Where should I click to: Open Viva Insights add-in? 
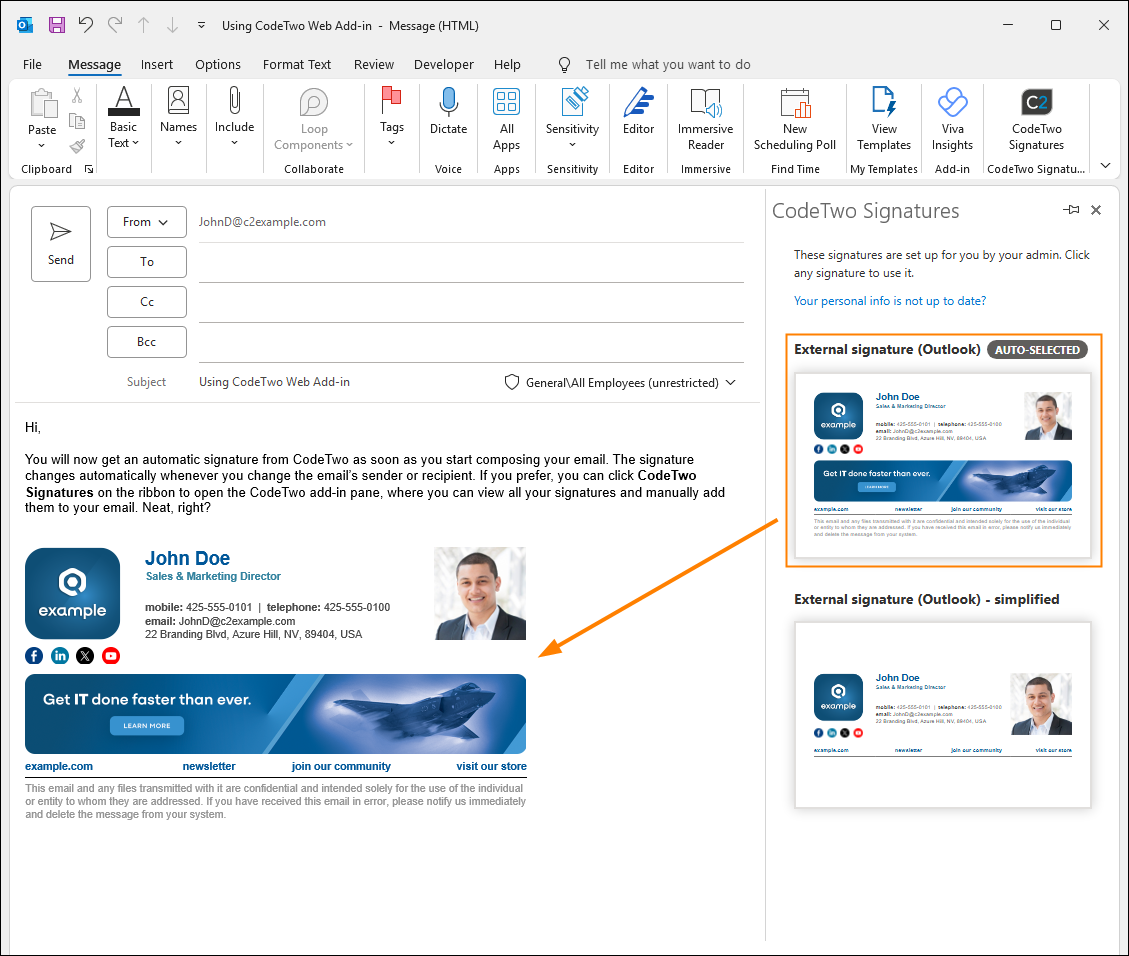click(953, 119)
